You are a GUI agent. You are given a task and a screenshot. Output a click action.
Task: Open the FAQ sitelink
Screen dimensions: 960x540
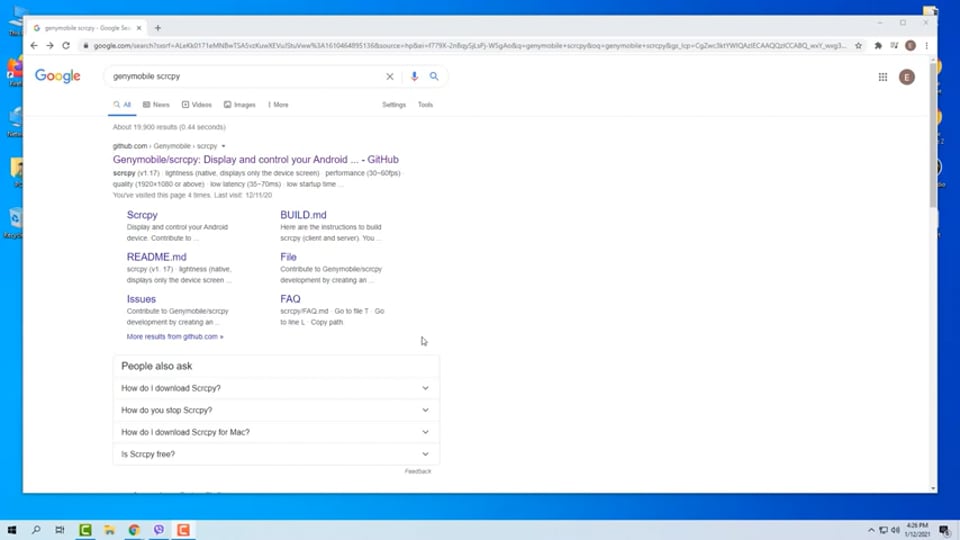[290, 299]
